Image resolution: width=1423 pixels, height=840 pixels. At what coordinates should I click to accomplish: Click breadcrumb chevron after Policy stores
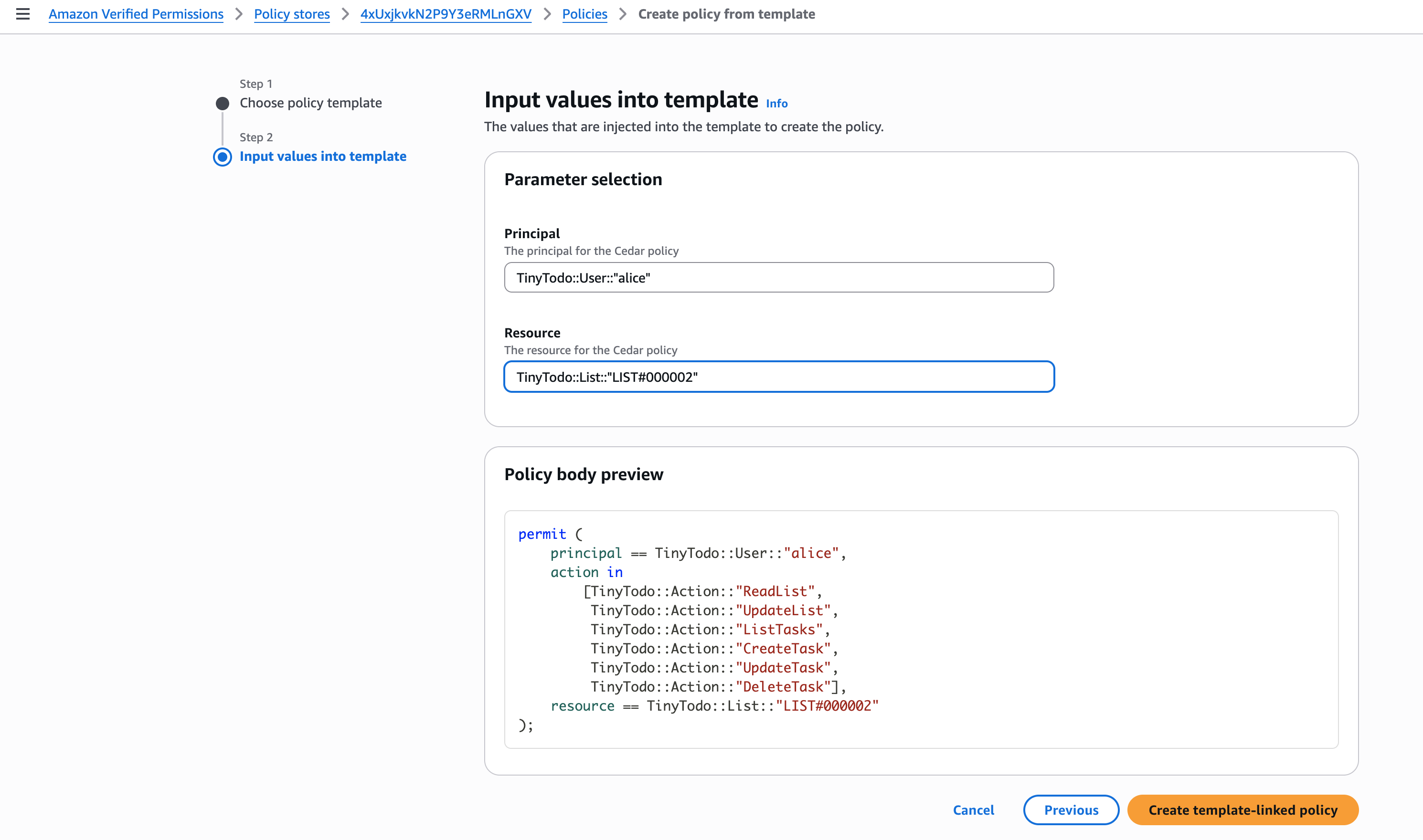pos(345,14)
